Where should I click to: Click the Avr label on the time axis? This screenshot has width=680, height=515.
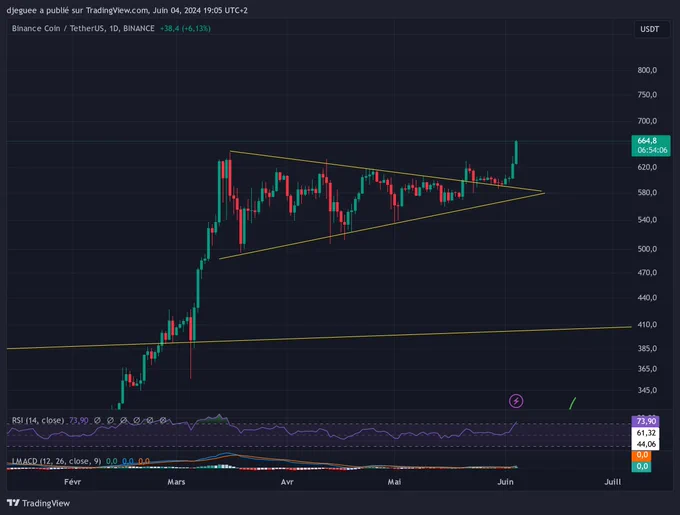tap(287, 482)
